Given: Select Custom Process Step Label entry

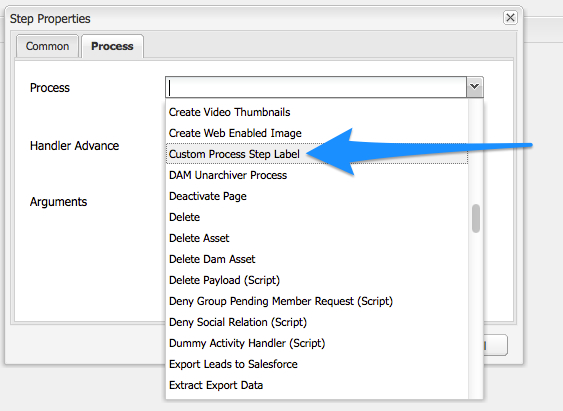Looking at the screenshot, I should point(317,154).
